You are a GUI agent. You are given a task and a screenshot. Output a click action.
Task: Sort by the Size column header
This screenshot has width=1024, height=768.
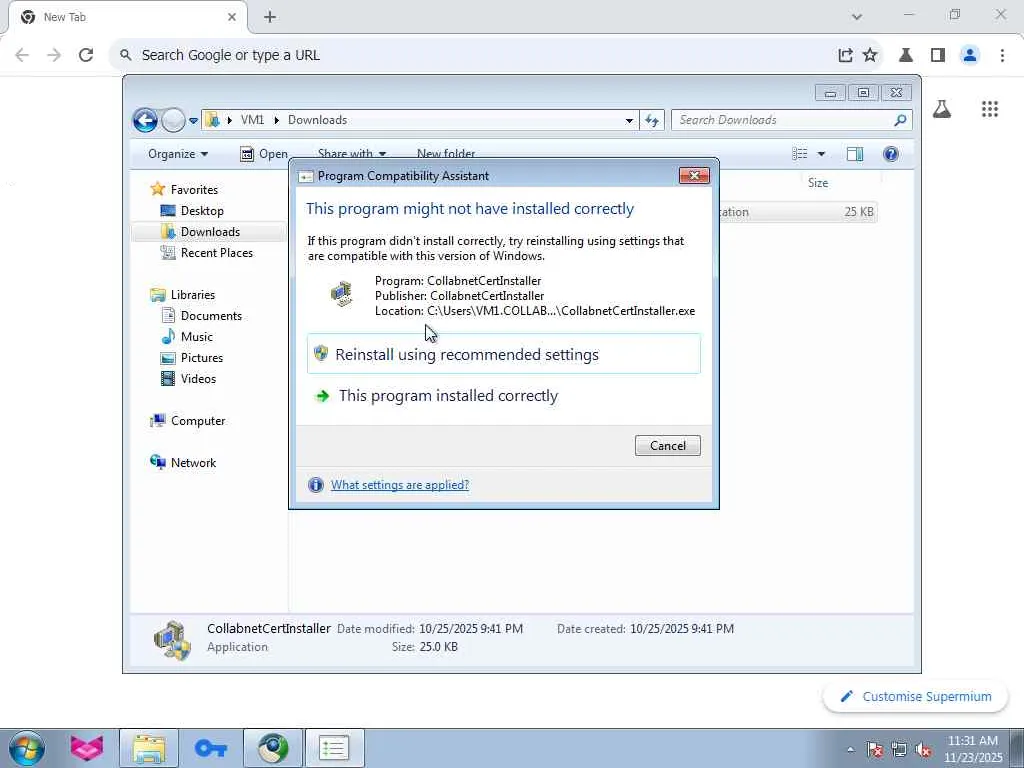click(x=818, y=183)
